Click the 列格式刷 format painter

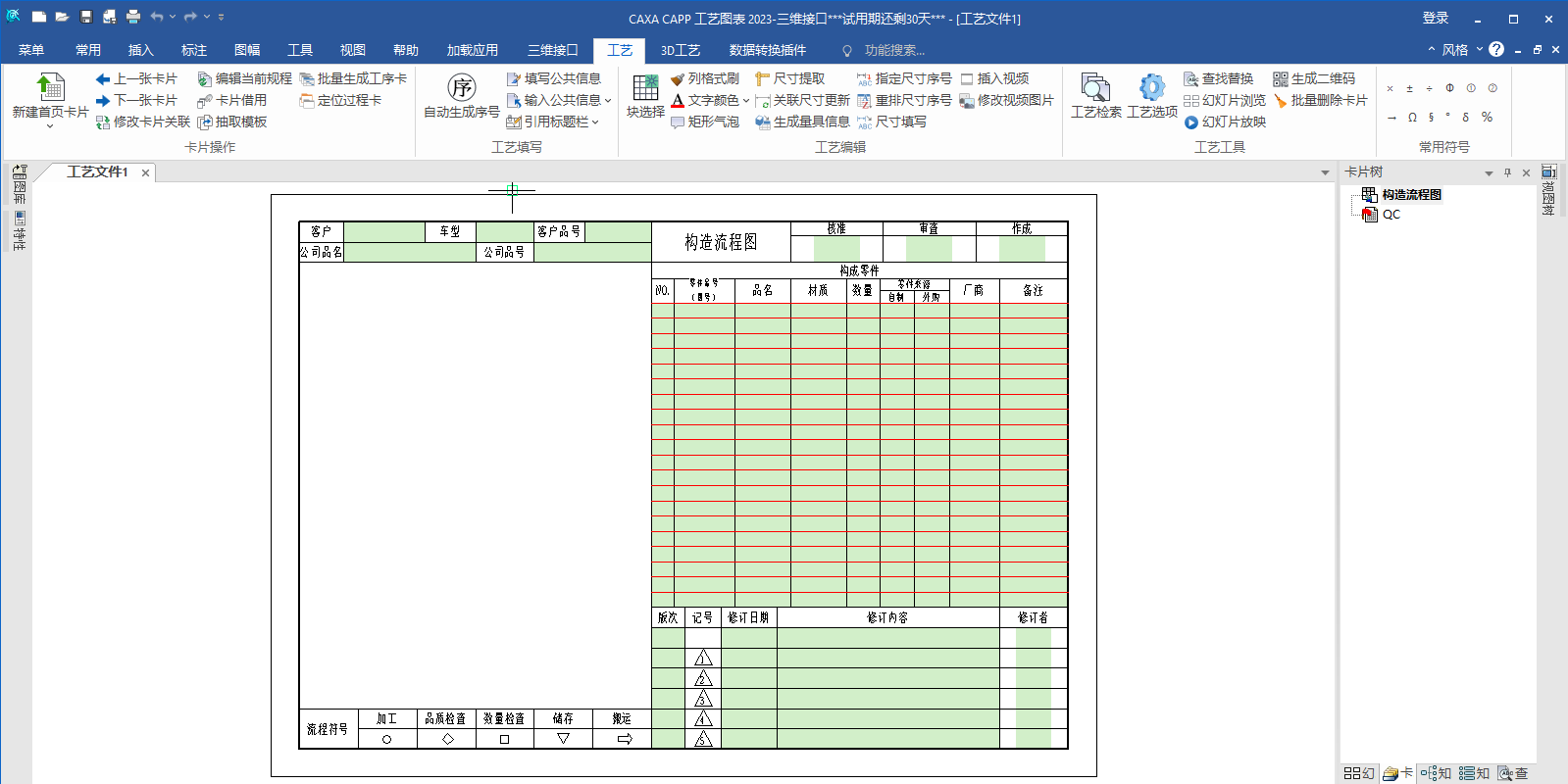(704, 78)
